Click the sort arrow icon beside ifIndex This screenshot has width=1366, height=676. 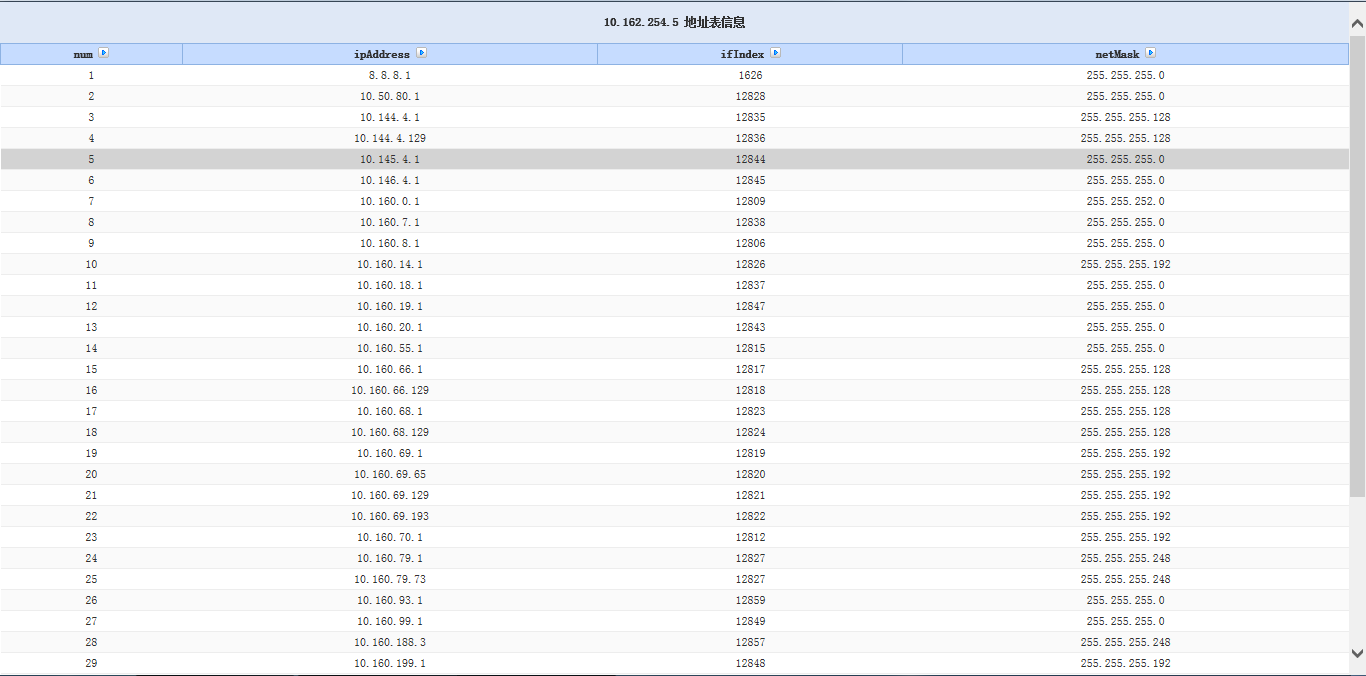[776, 54]
